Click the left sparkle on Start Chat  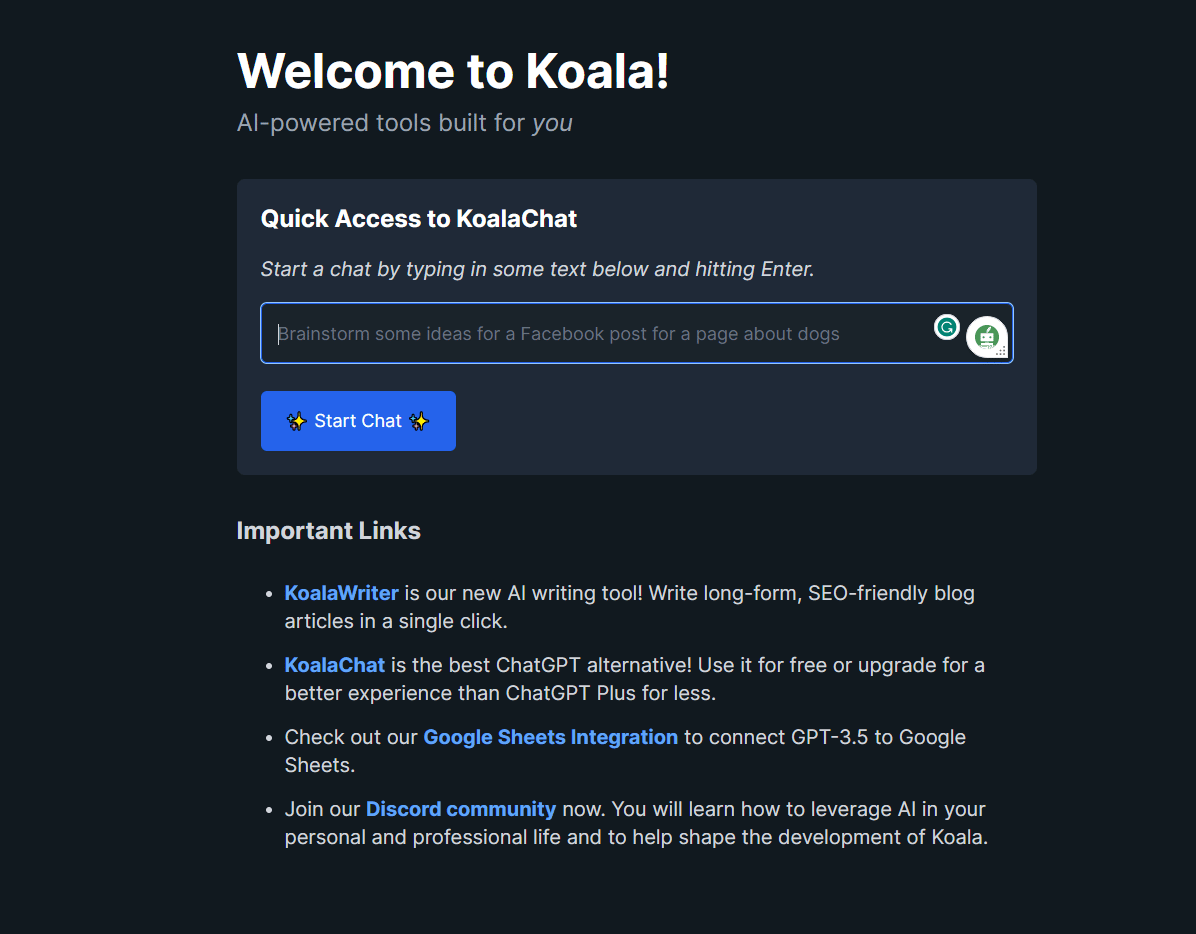pyautogui.click(x=297, y=421)
